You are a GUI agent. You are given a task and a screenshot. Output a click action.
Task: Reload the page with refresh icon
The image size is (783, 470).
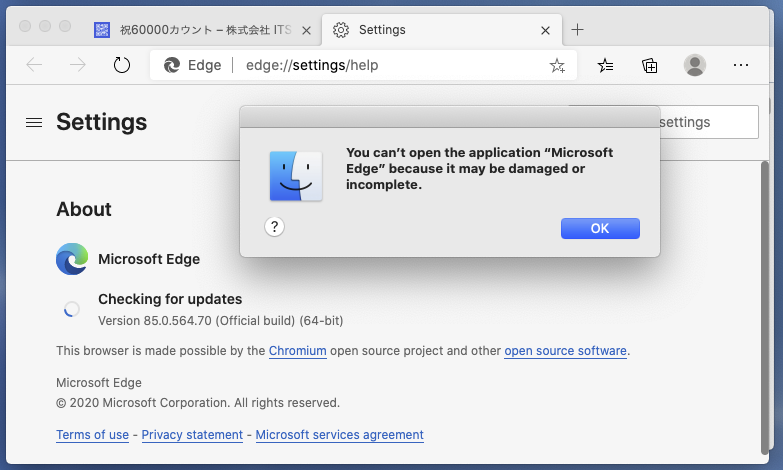122,65
